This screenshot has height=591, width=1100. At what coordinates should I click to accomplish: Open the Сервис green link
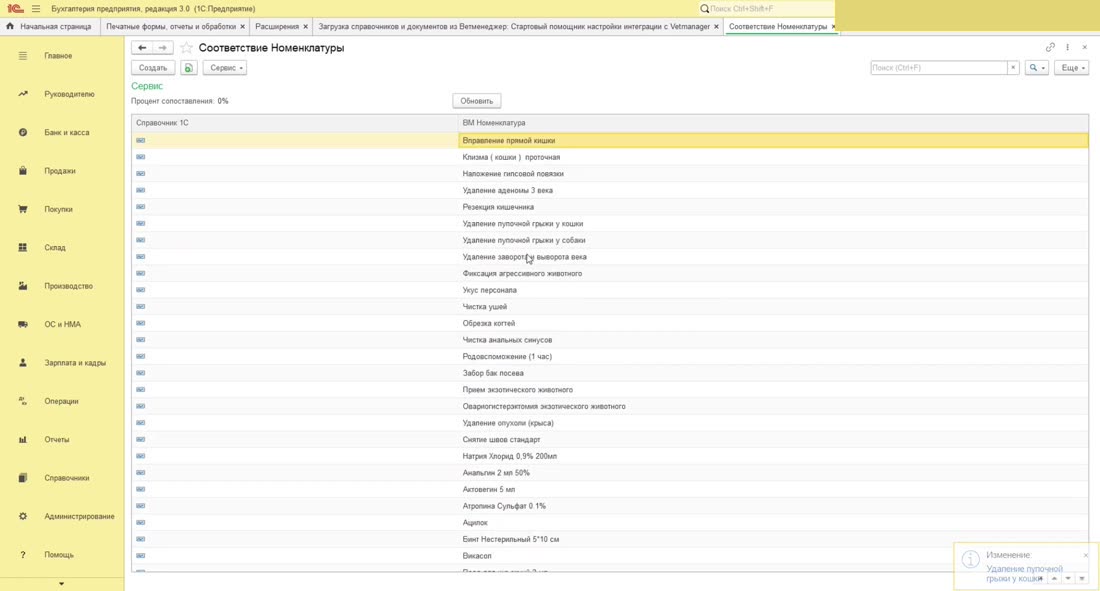click(147, 86)
